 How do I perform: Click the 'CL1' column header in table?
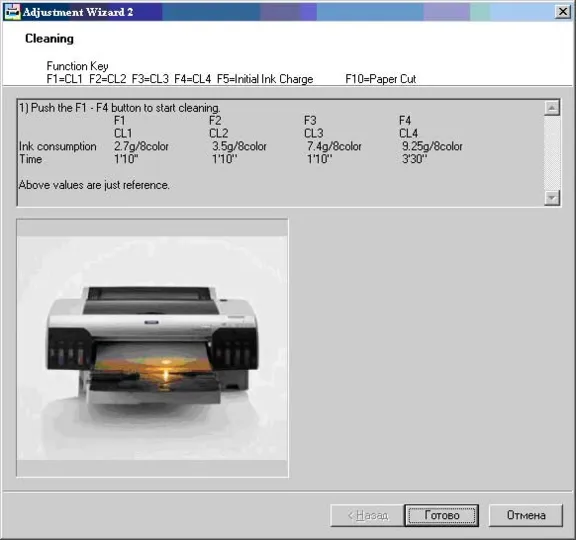[123, 133]
